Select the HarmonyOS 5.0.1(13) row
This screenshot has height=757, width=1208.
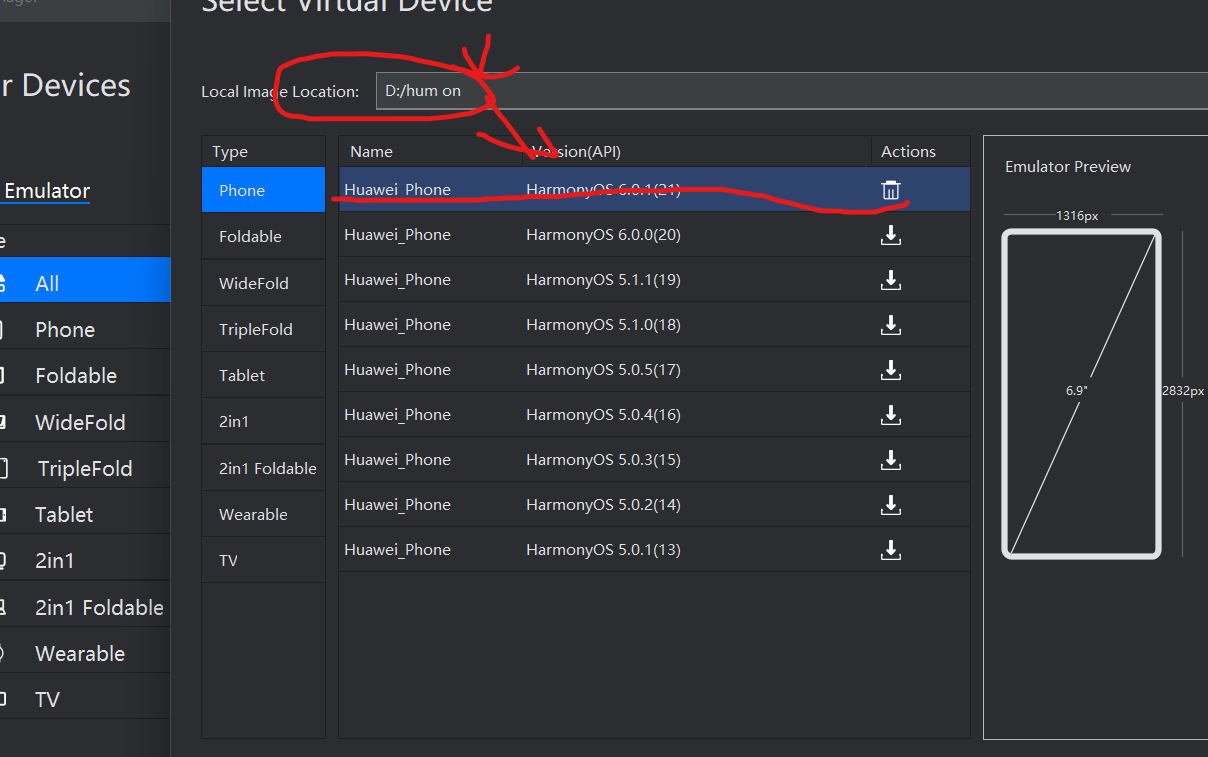654,550
